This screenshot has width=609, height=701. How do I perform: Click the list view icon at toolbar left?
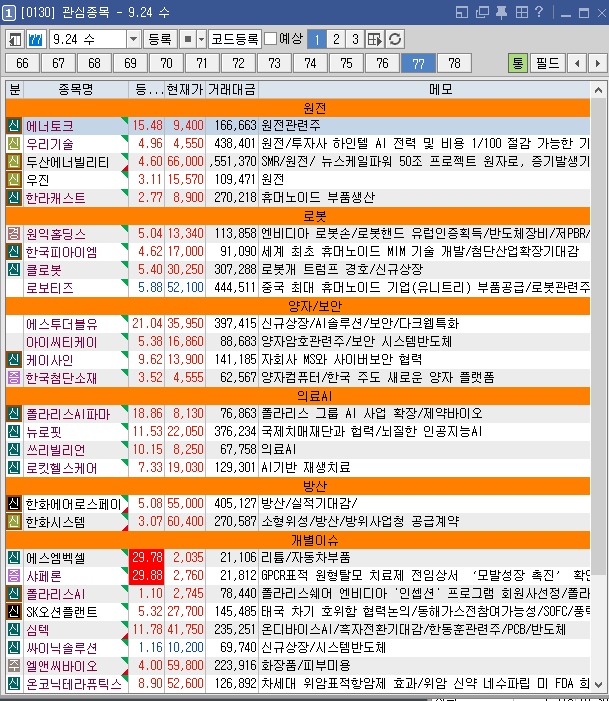16,39
